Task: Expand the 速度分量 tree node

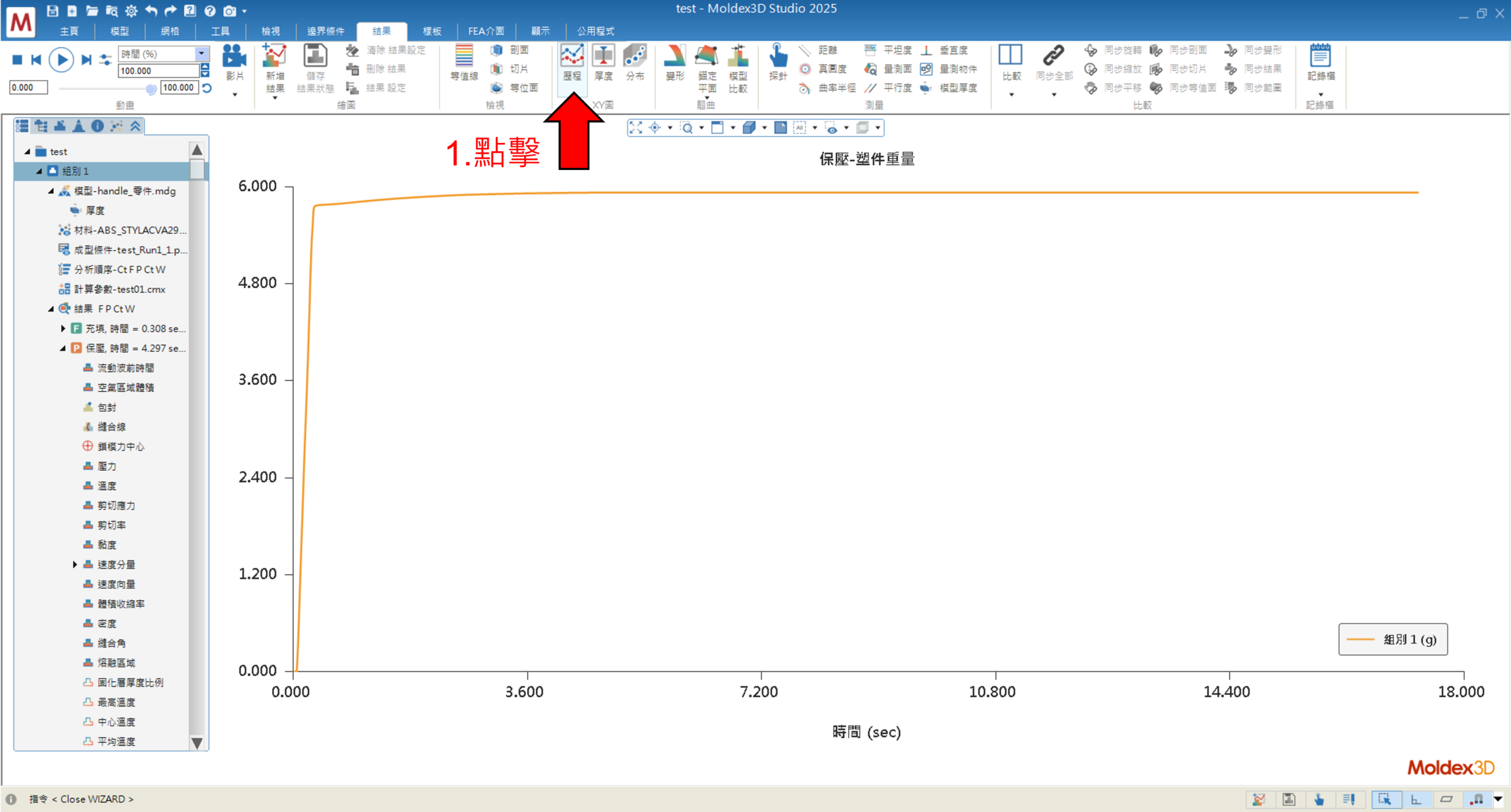Action: point(75,565)
